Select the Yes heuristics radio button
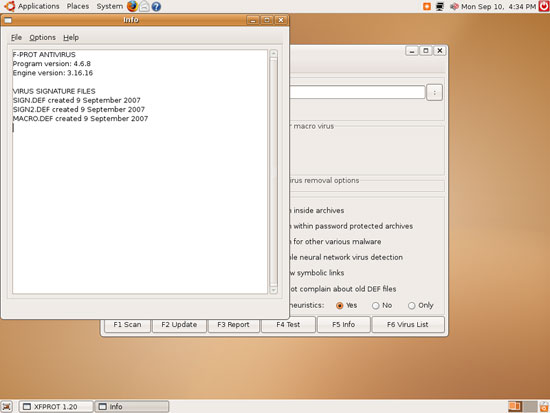Image resolution: width=550 pixels, height=413 pixels. [x=339, y=305]
